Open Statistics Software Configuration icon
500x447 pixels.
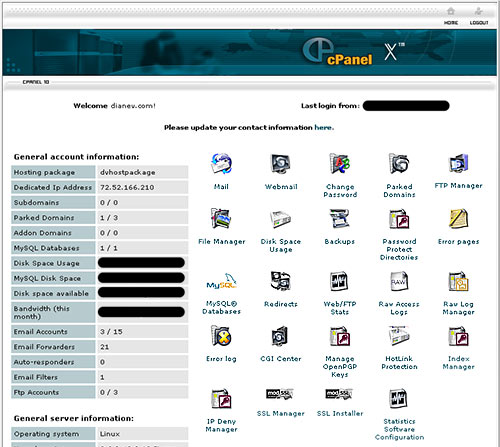point(399,399)
